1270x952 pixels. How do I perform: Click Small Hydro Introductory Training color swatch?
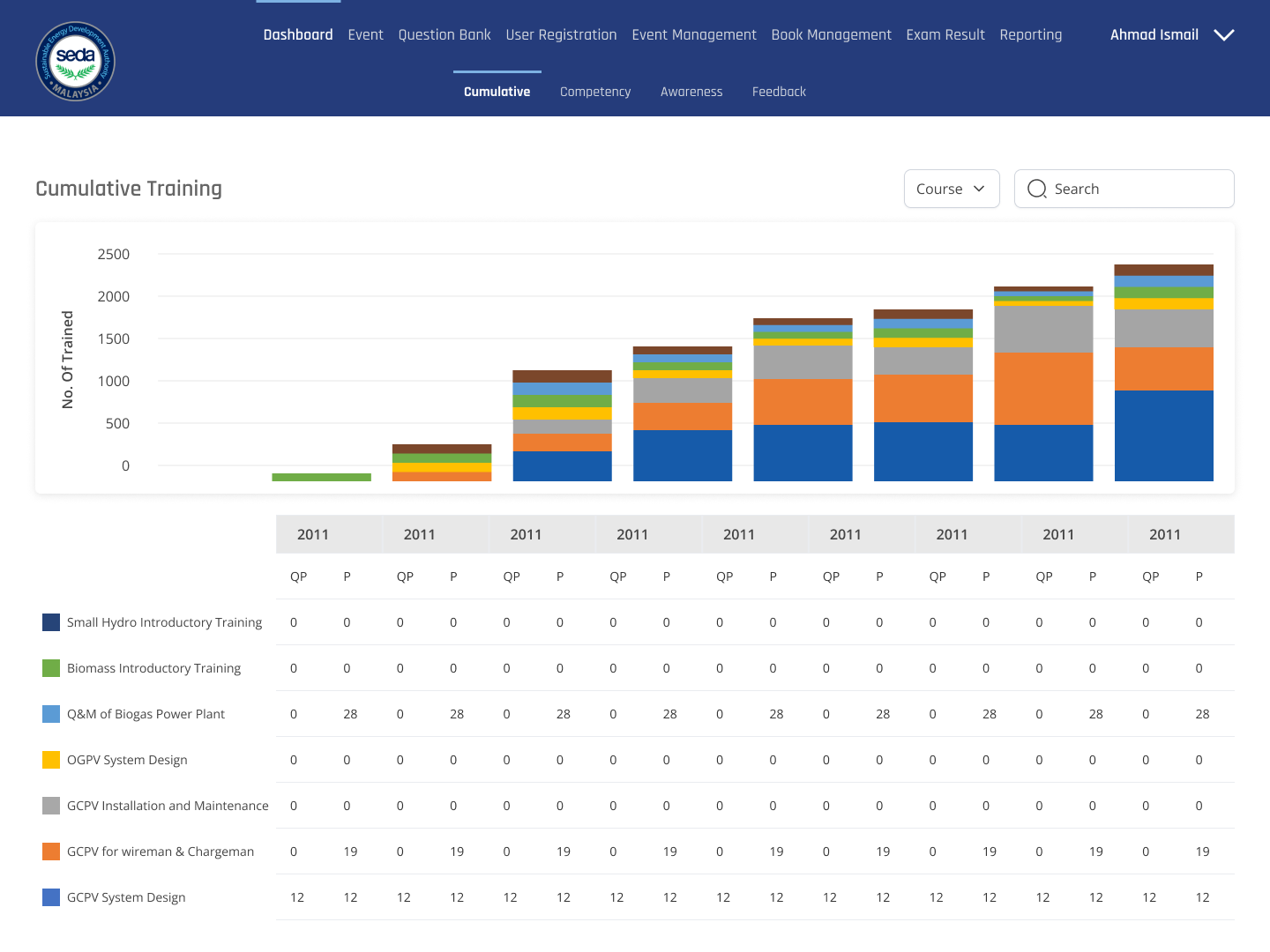[51, 622]
